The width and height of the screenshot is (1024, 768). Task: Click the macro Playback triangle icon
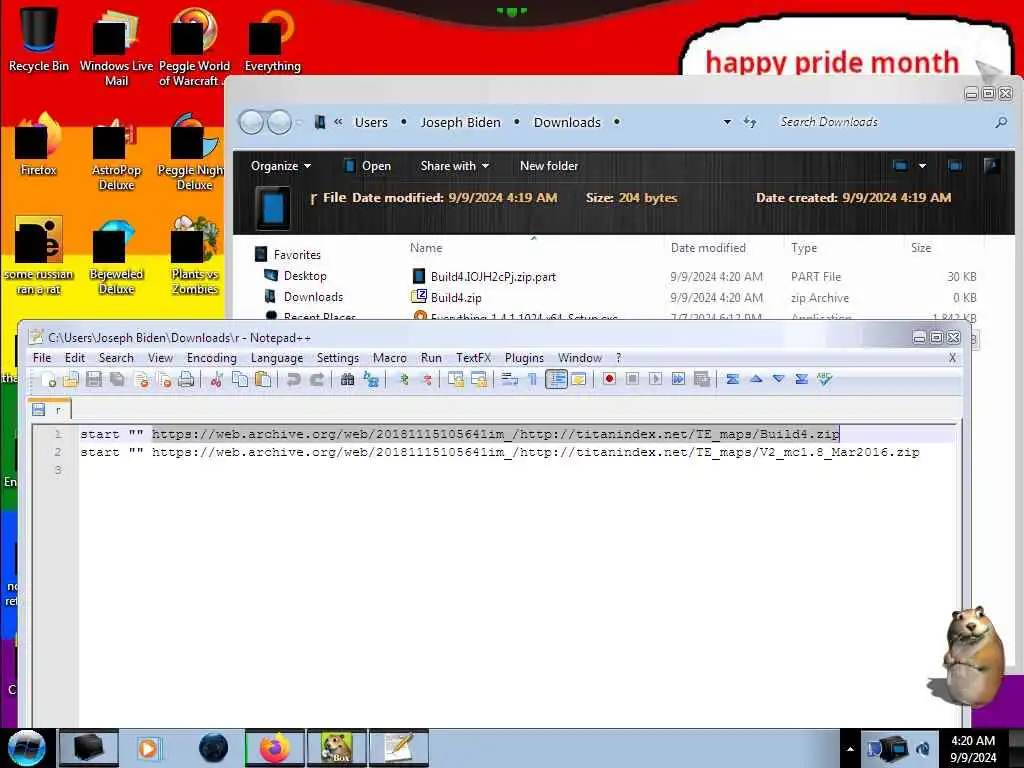tap(656, 379)
